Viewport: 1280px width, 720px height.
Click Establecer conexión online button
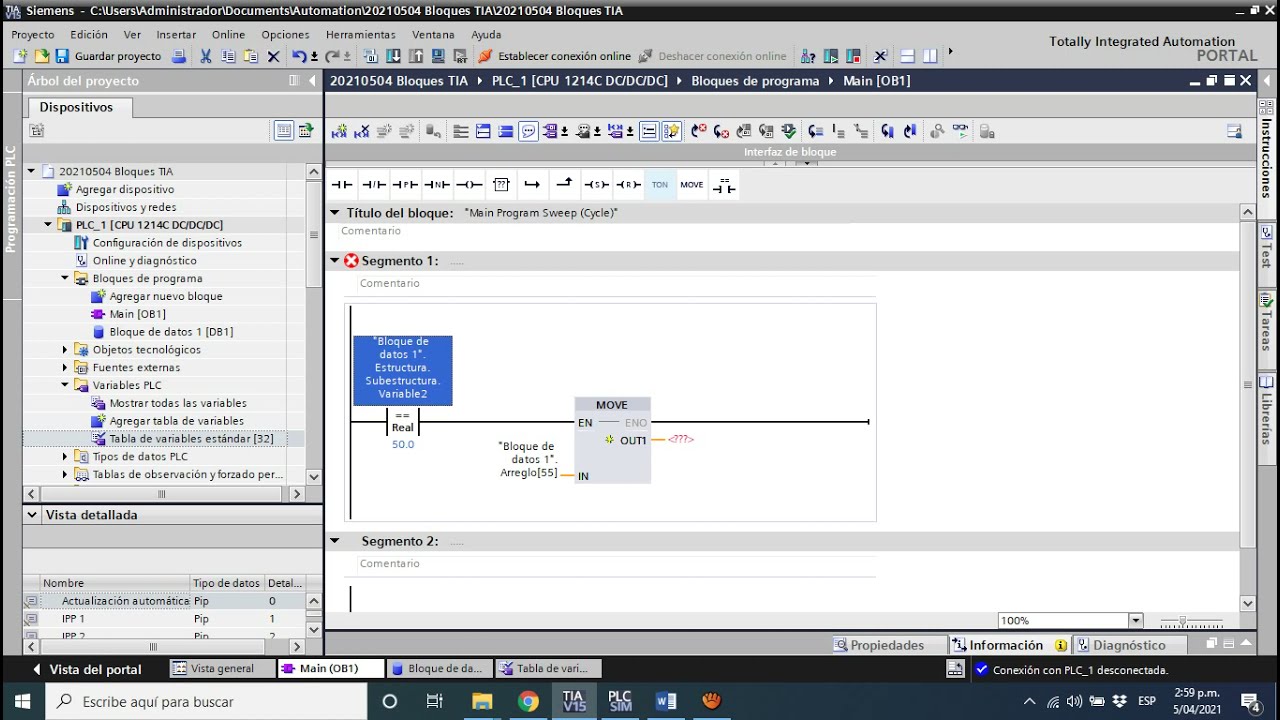(555, 56)
